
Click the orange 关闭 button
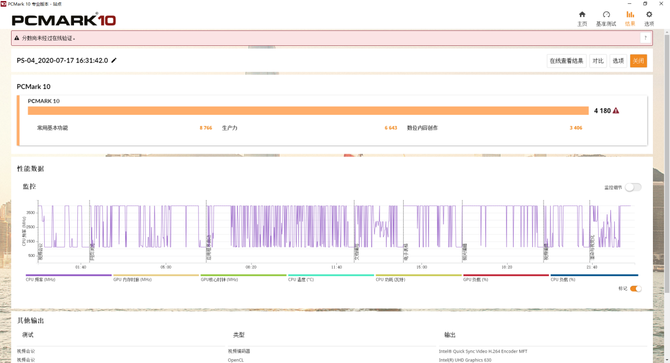point(638,61)
